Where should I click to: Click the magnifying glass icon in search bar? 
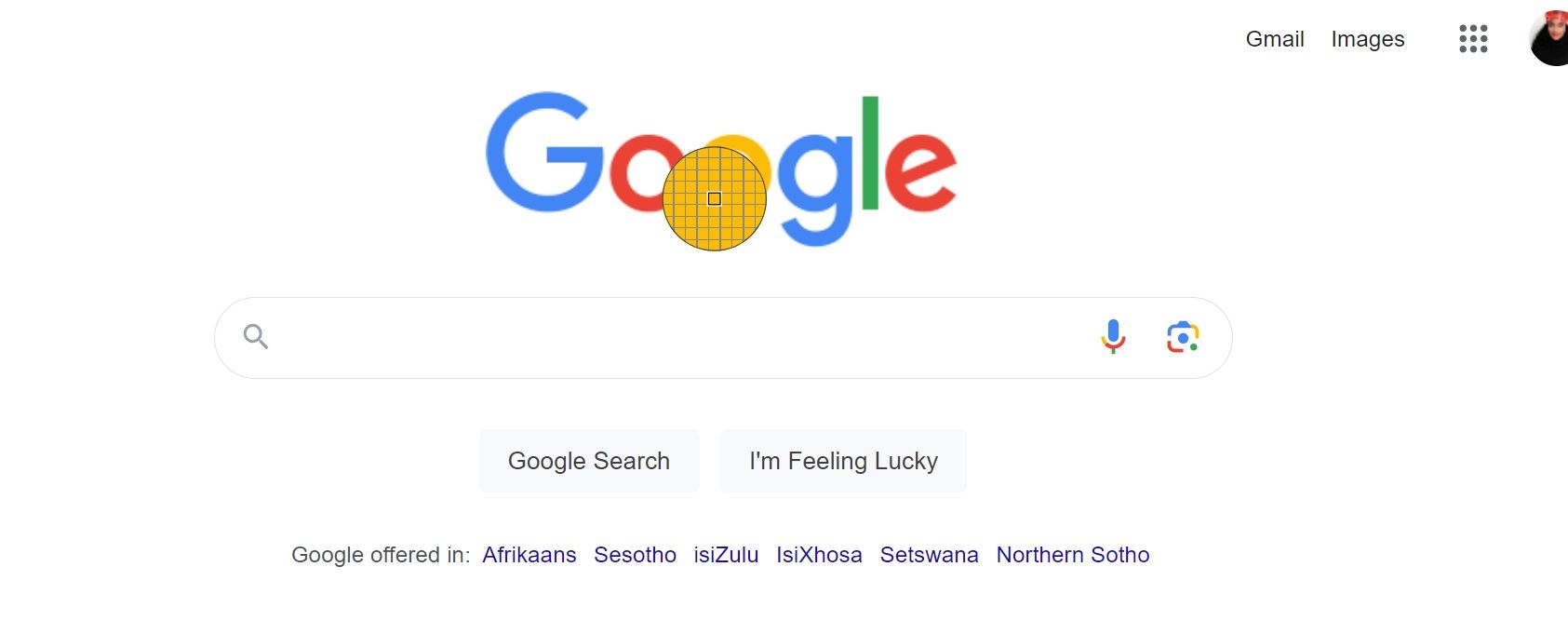coord(256,337)
